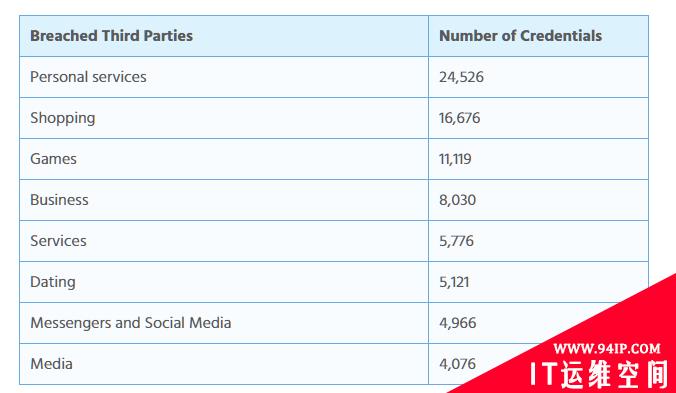Click the Breached Third Parties column header

click(x=111, y=36)
